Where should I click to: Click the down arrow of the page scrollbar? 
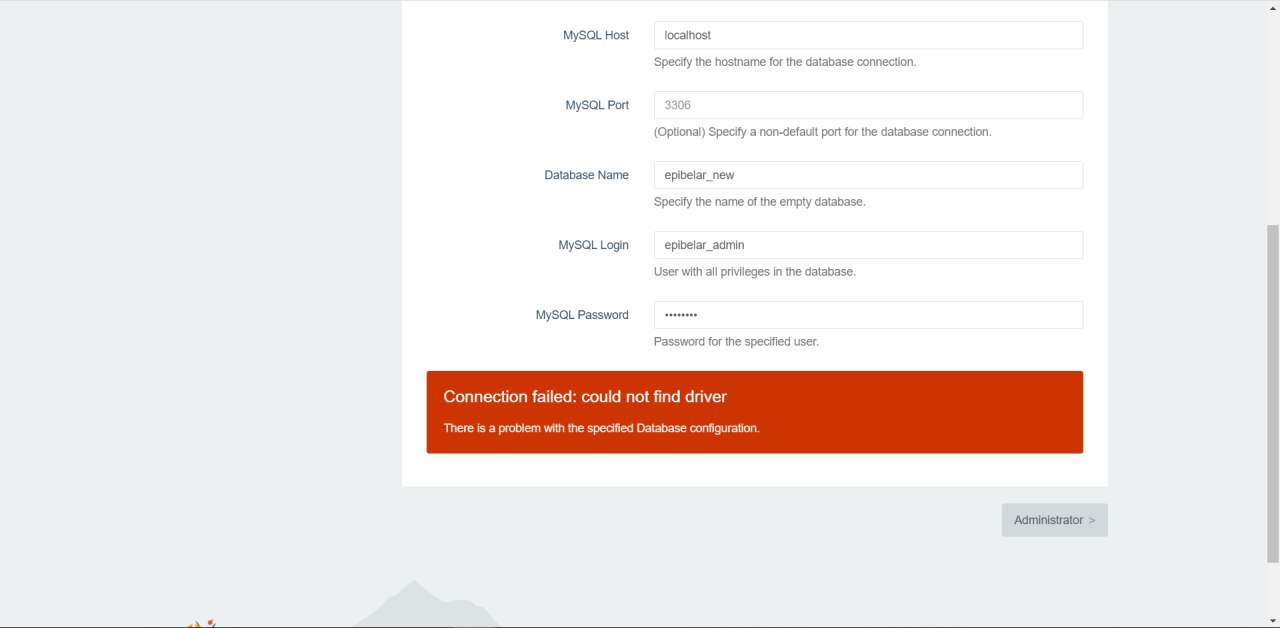(x=1272, y=620)
